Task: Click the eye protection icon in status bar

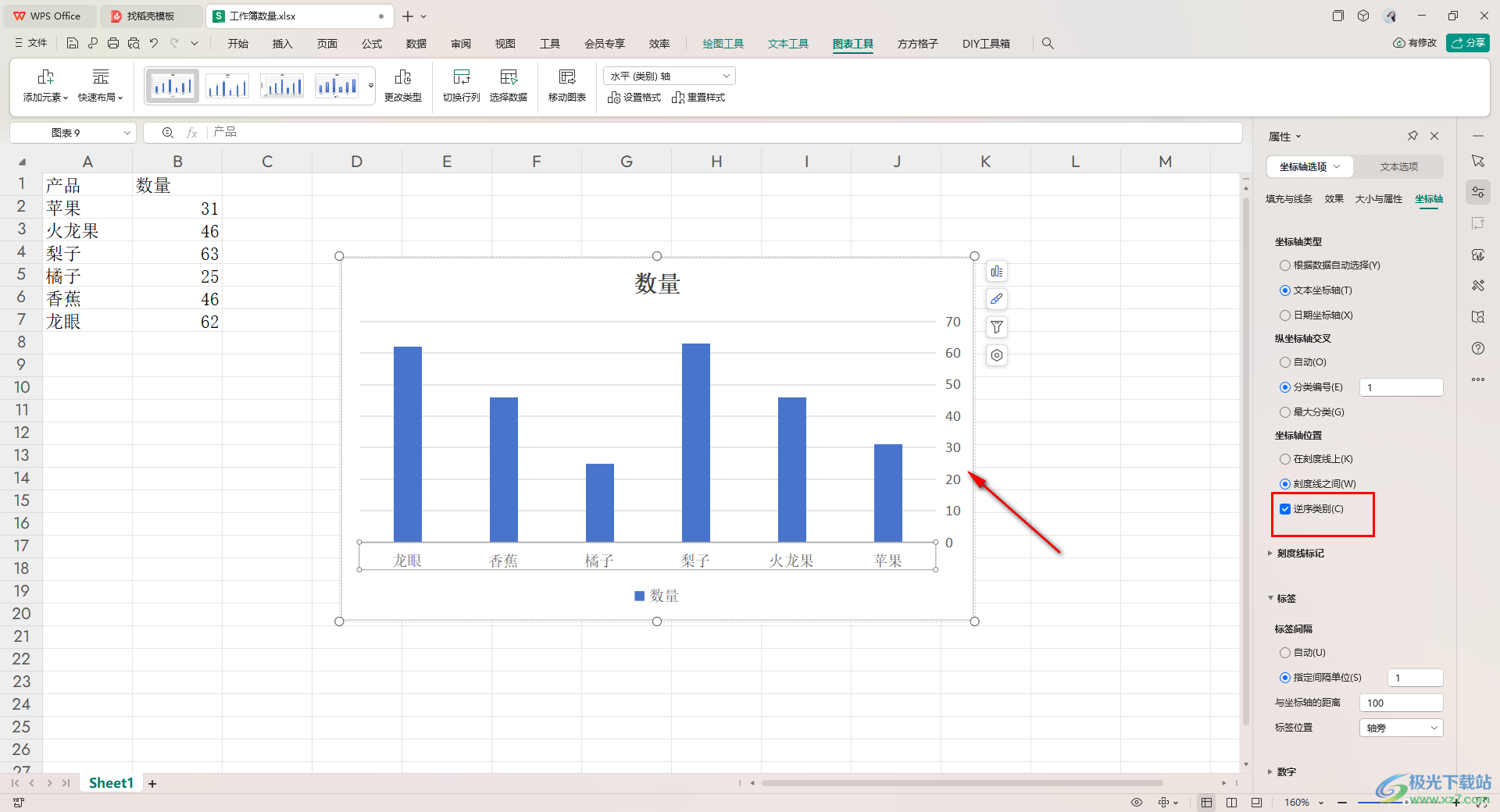Action: click(x=1137, y=803)
